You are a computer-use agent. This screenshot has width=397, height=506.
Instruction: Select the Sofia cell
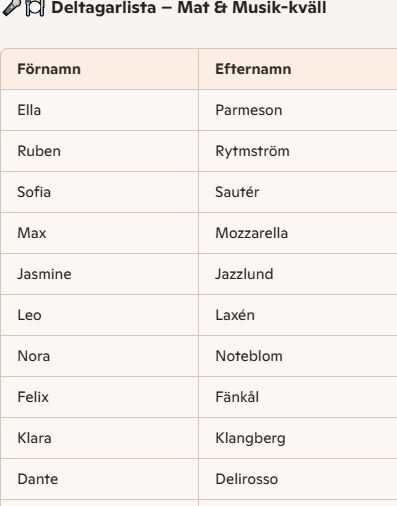pos(99,192)
